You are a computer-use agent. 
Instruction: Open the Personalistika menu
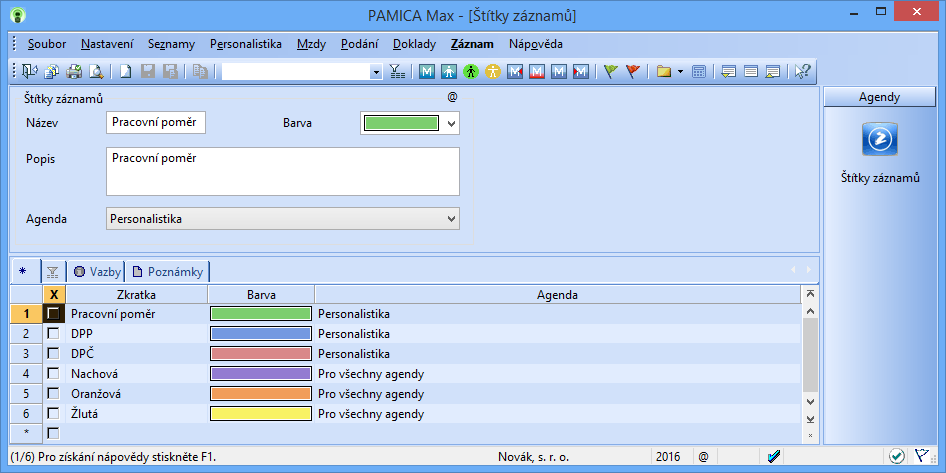tap(246, 44)
